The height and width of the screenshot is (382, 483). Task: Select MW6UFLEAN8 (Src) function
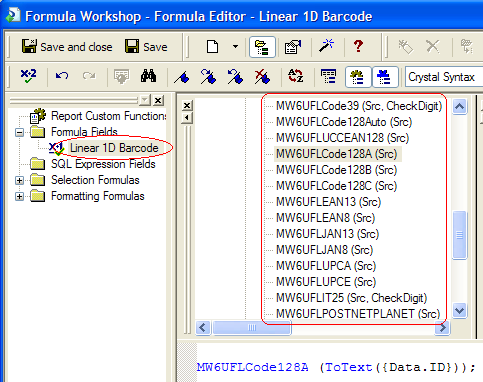(x=325, y=218)
